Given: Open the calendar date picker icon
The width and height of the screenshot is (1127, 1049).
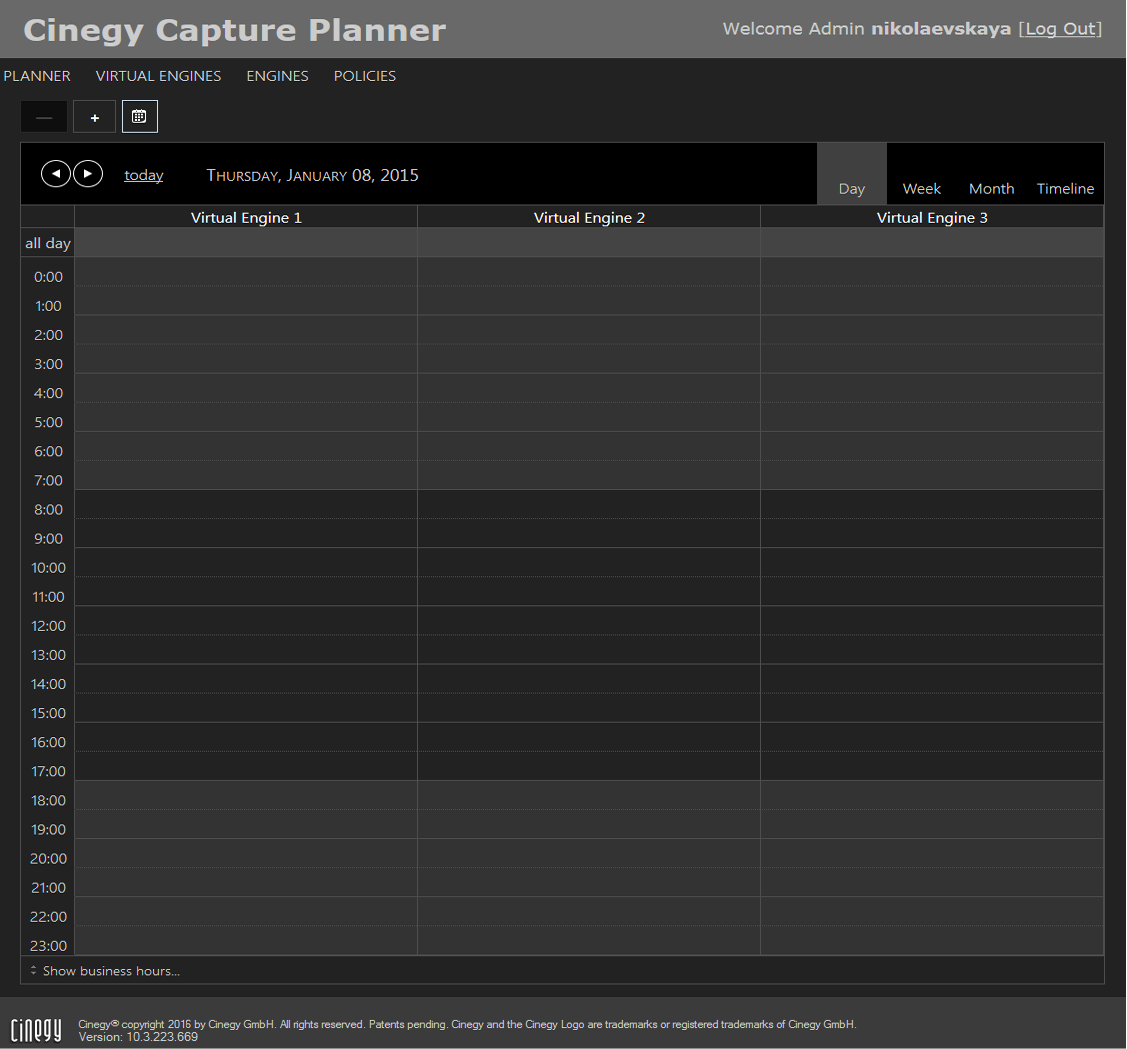Looking at the screenshot, I should (x=139, y=116).
